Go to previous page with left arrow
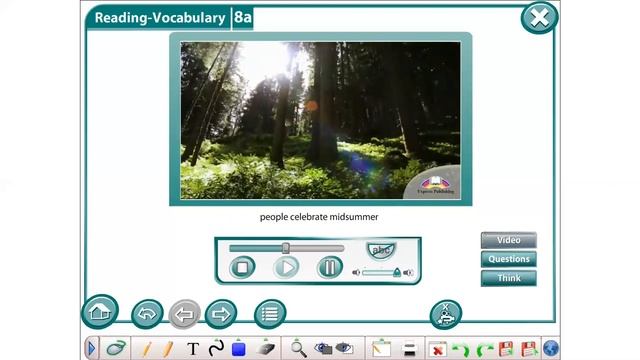This screenshot has height=360, width=640. click(184, 314)
